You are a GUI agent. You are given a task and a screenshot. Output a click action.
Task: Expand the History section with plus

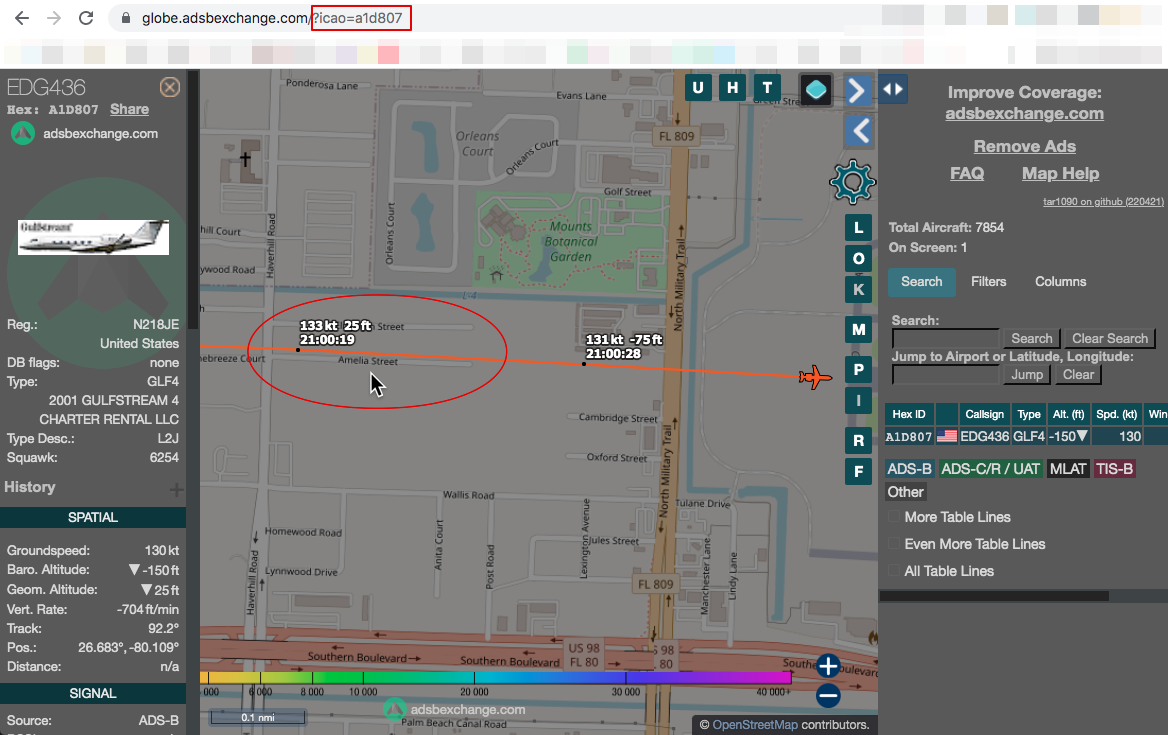(x=176, y=490)
